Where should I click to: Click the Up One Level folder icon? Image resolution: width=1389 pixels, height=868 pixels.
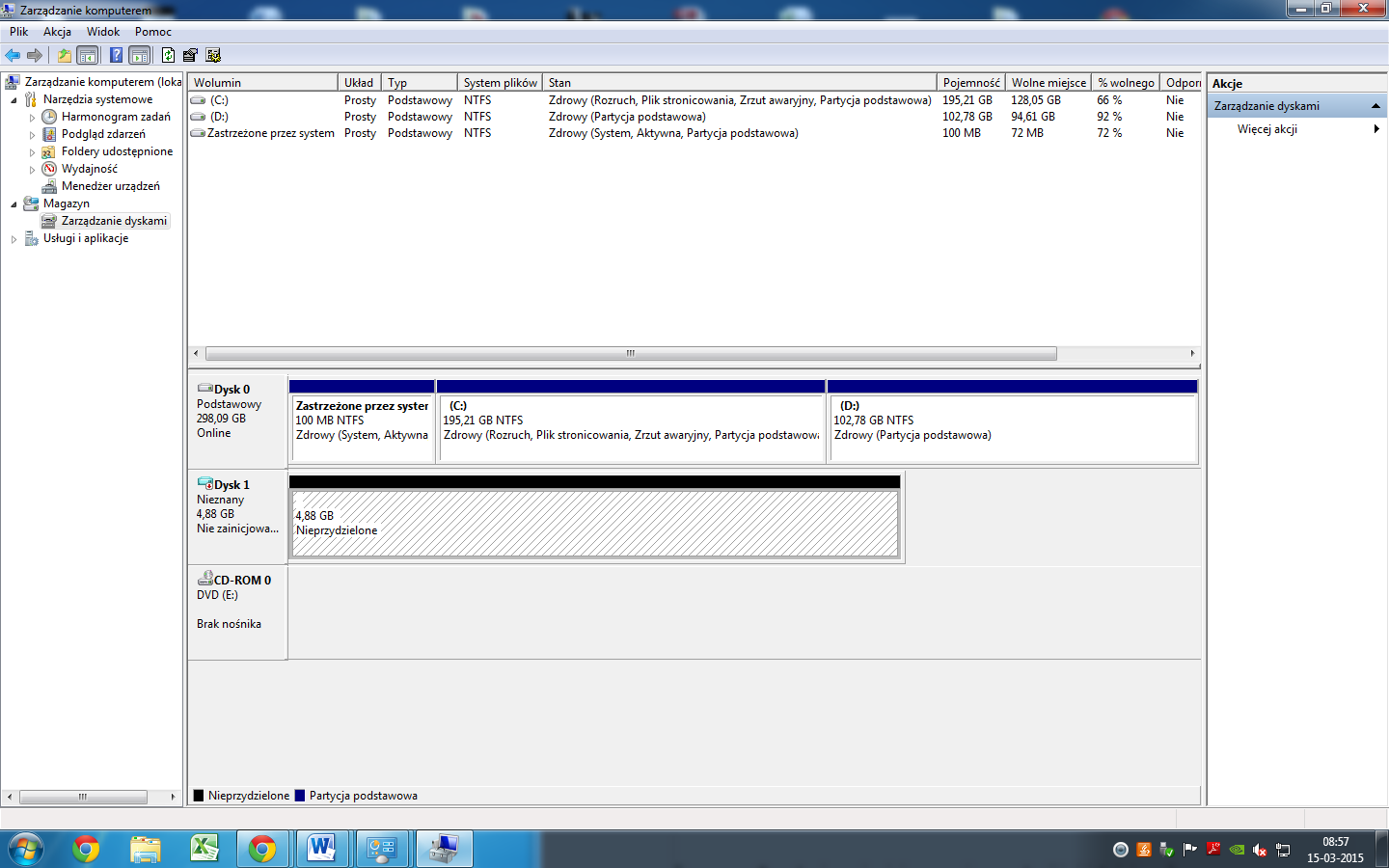pyautogui.click(x=64, y=55)
